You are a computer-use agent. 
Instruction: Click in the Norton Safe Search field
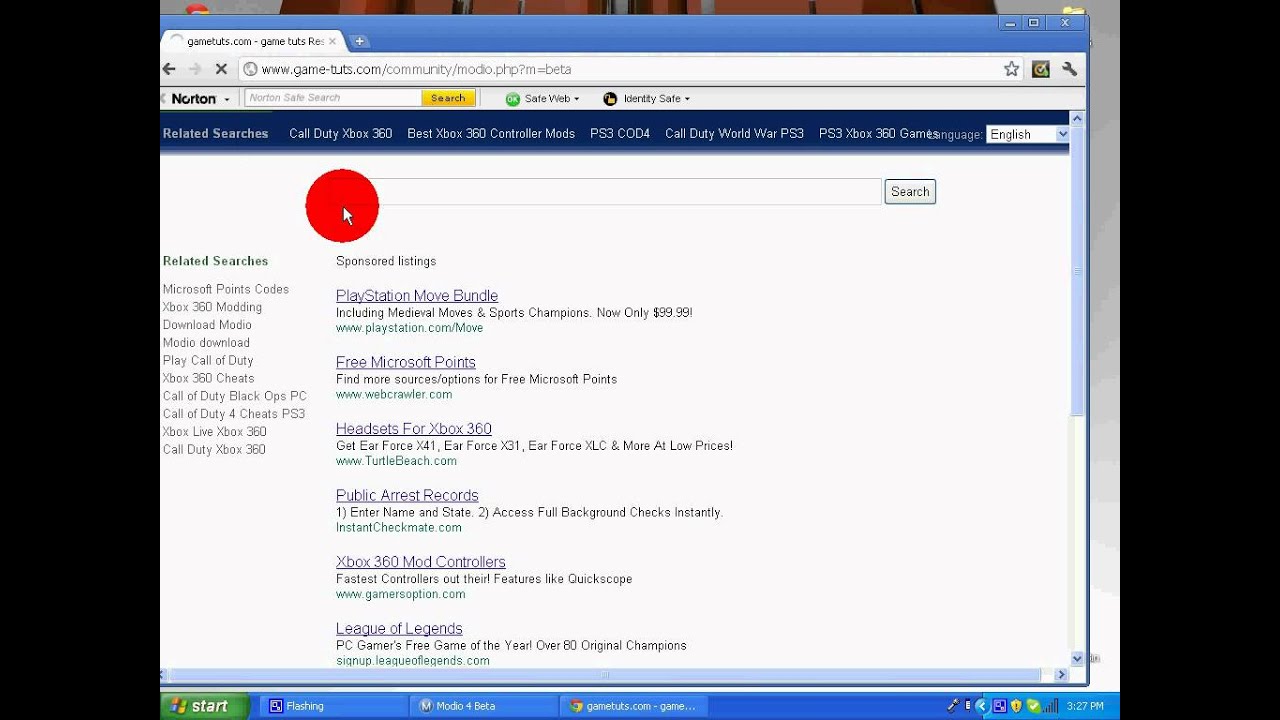333,98
